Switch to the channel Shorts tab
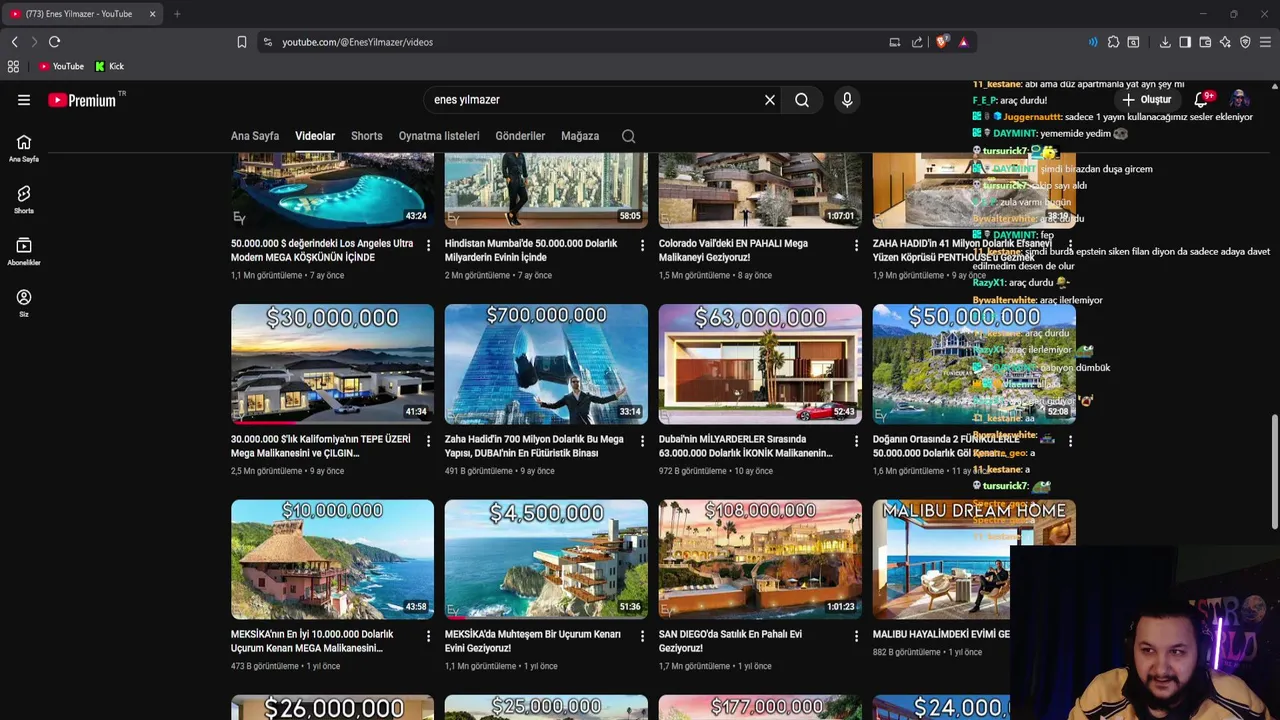This screenshot has width=1280, height=720. 366,136
